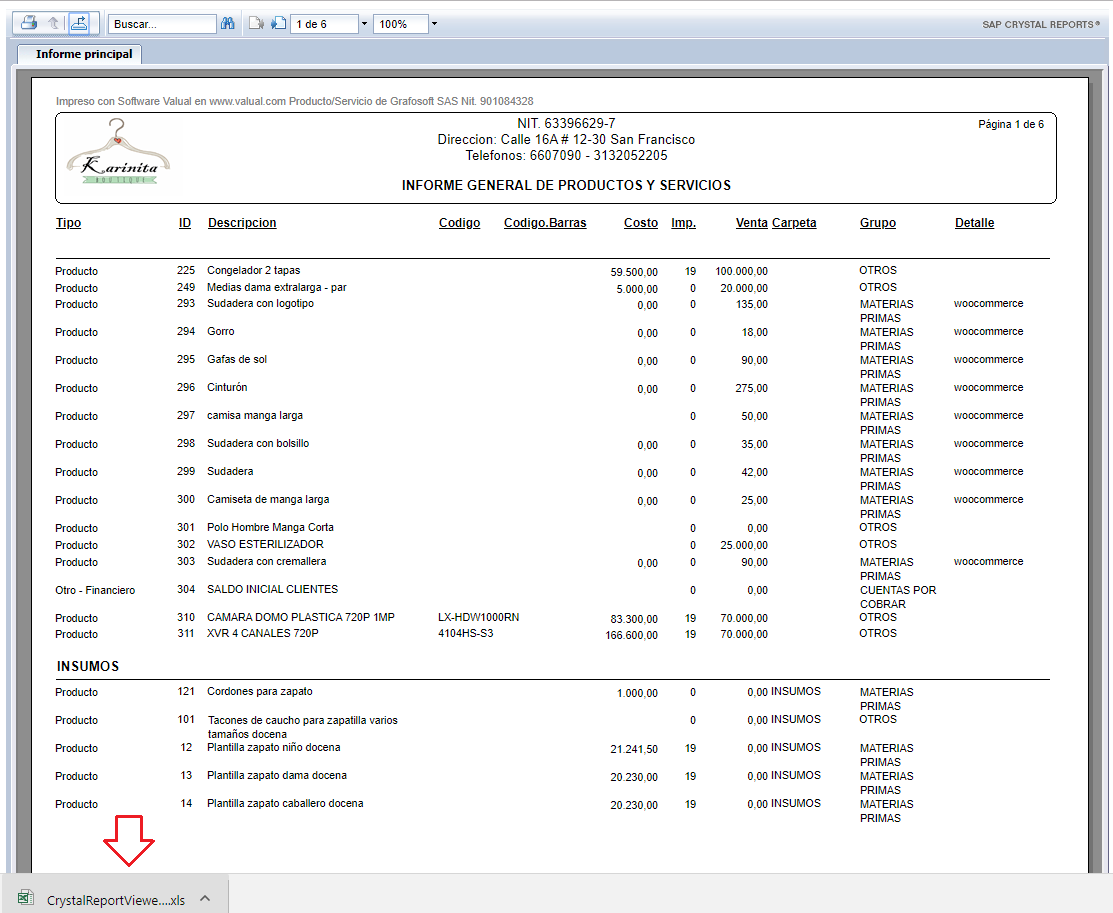Click the Descripcion column header
The width and height of the screenshot is (1113, 913).
click(x=242, y=223)
